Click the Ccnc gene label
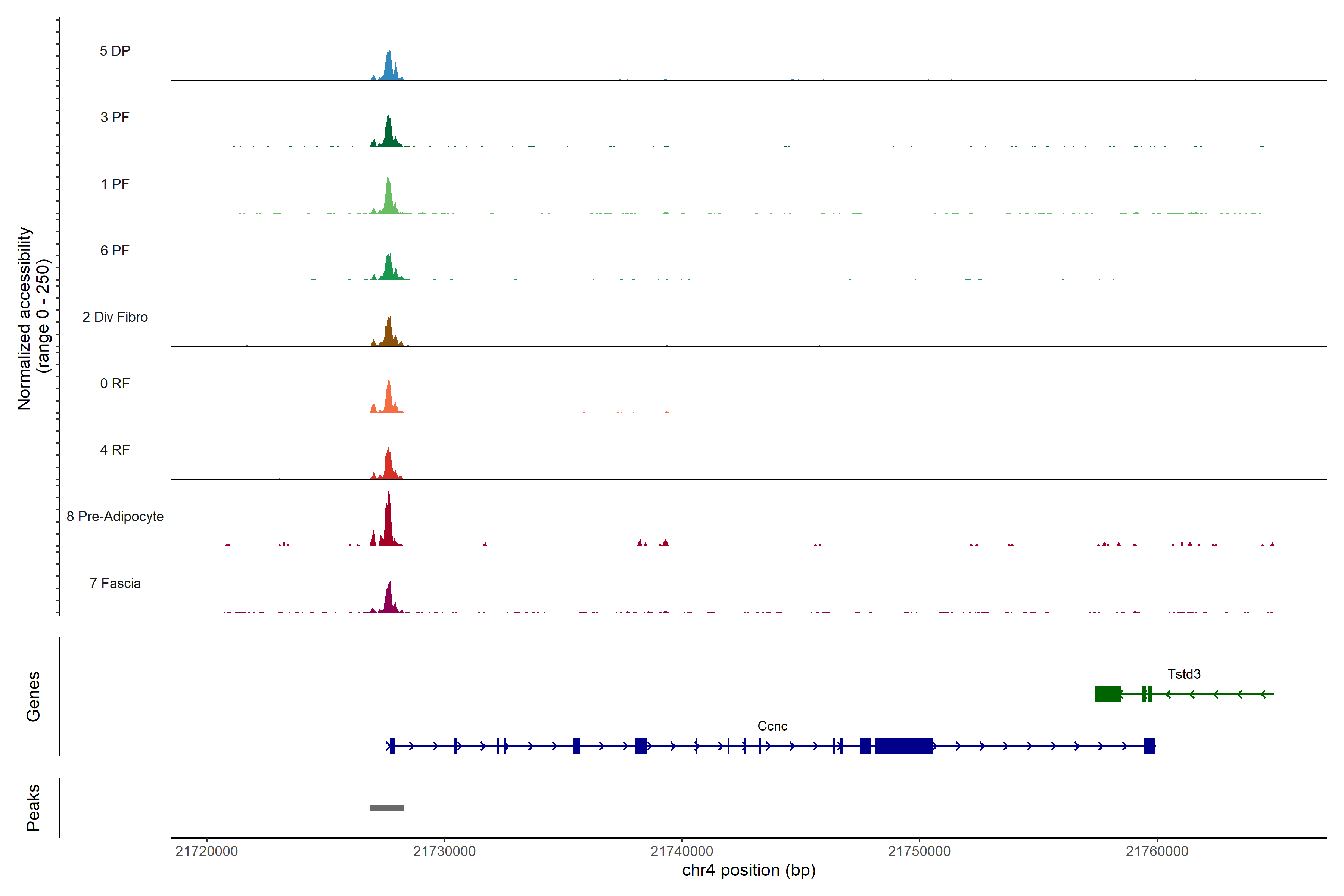1344x896 pixels. click(x=772, y=726)
